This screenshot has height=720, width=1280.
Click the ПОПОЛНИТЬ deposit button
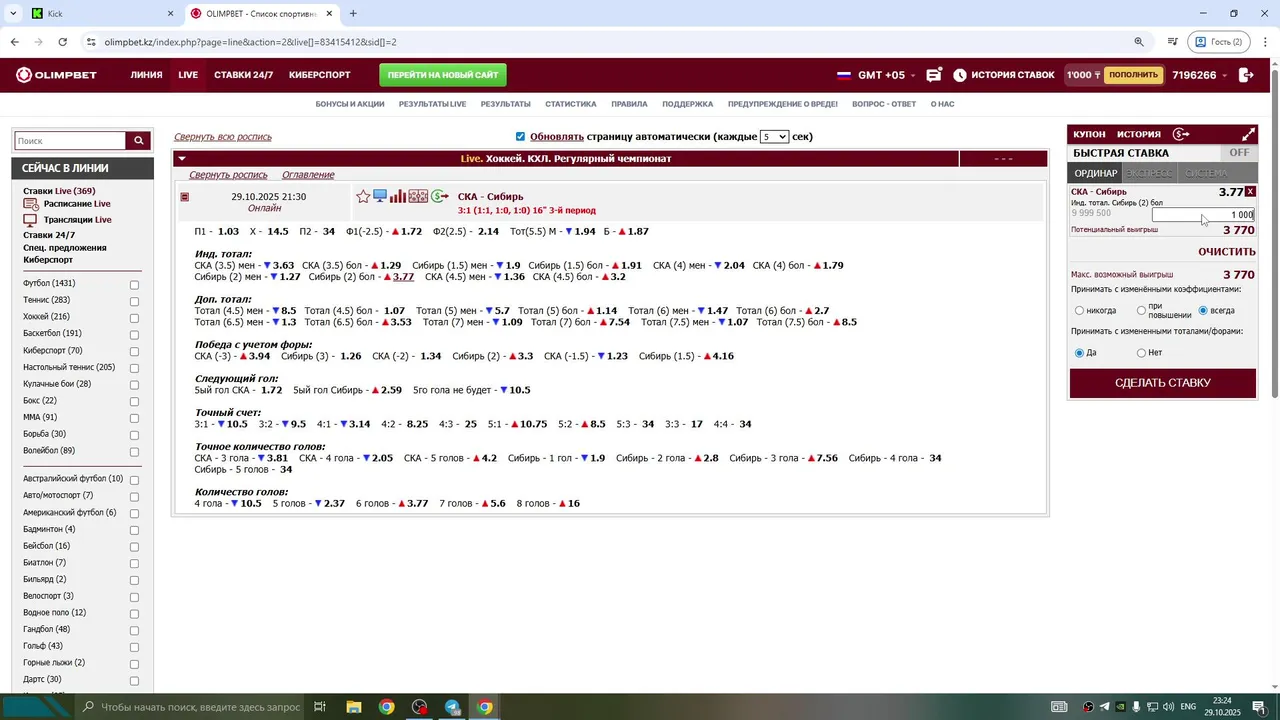[x=1134, y=75]
